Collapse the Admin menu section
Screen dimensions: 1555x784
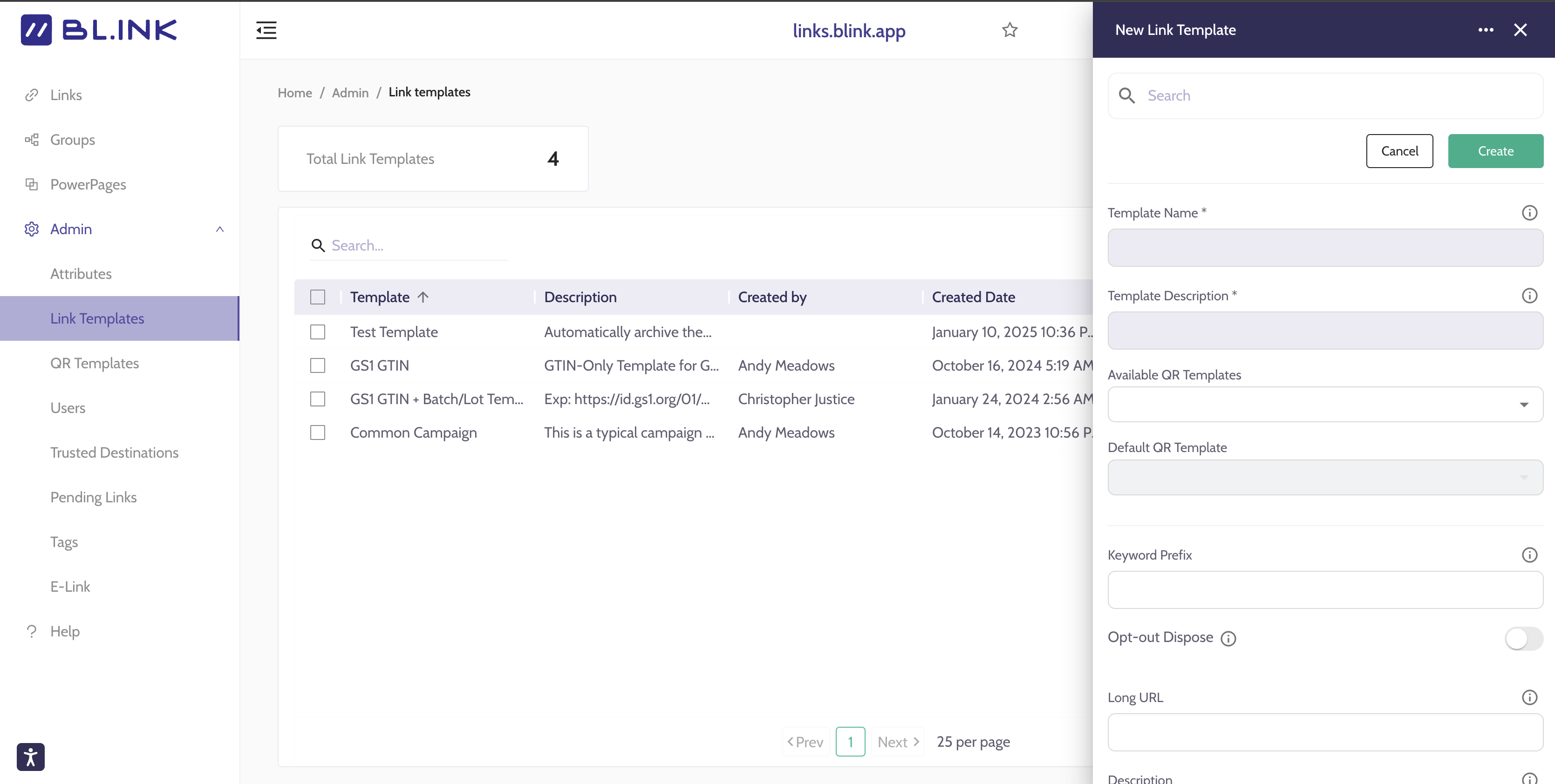[x=220, y=229]
